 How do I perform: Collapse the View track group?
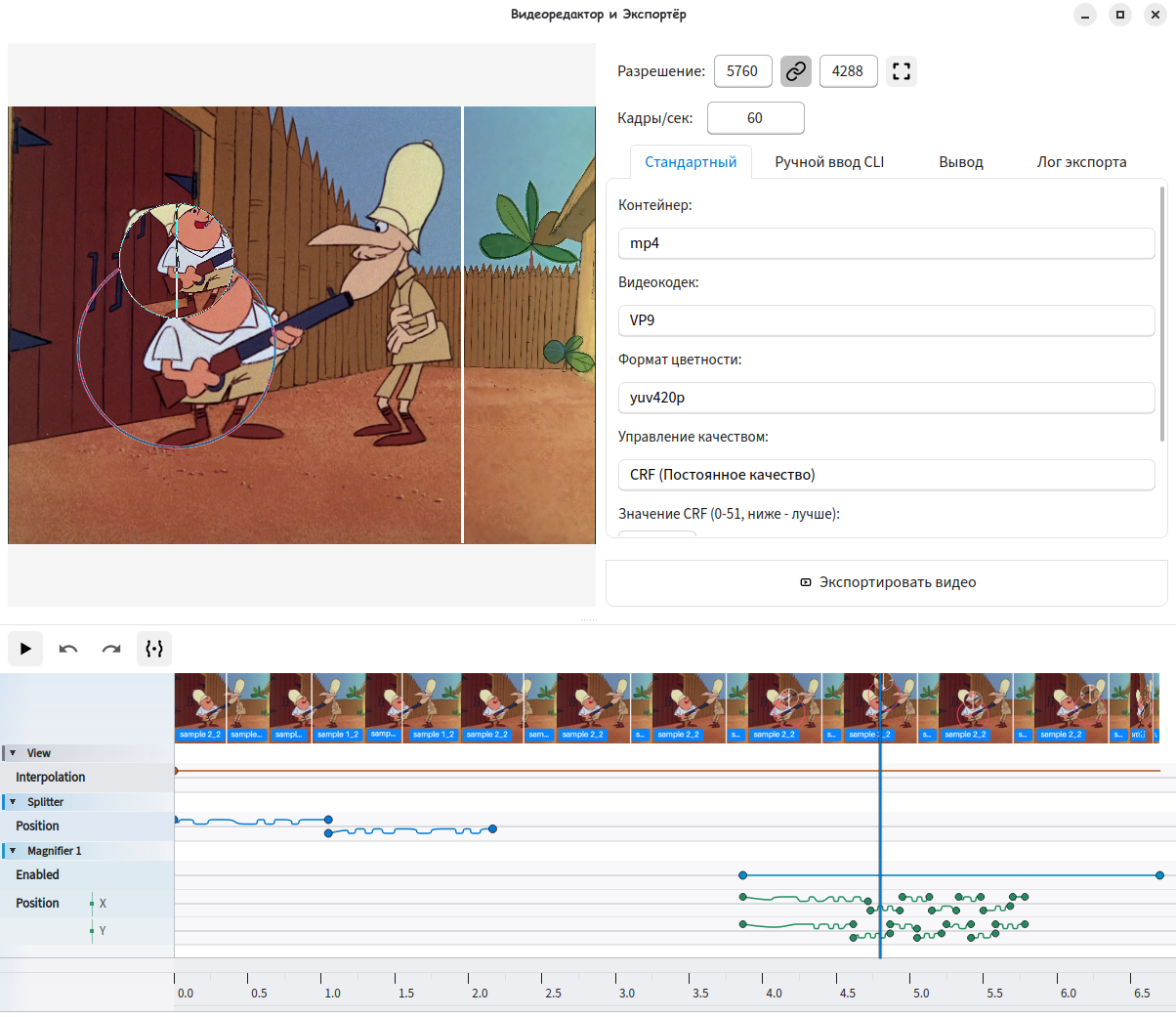pos(13,753)
